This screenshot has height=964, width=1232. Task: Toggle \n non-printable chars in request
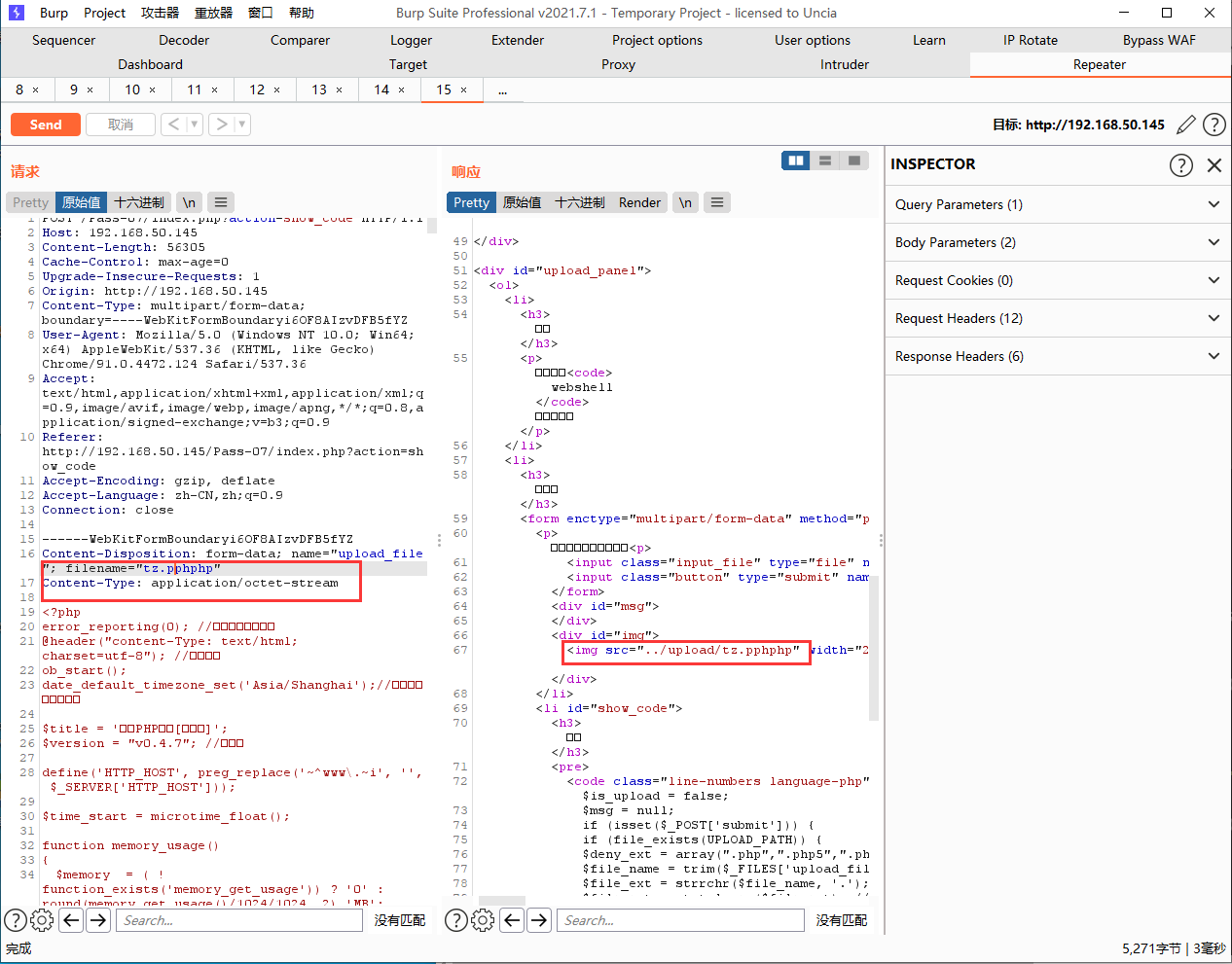pyautogui.click(x=189, y=202)
